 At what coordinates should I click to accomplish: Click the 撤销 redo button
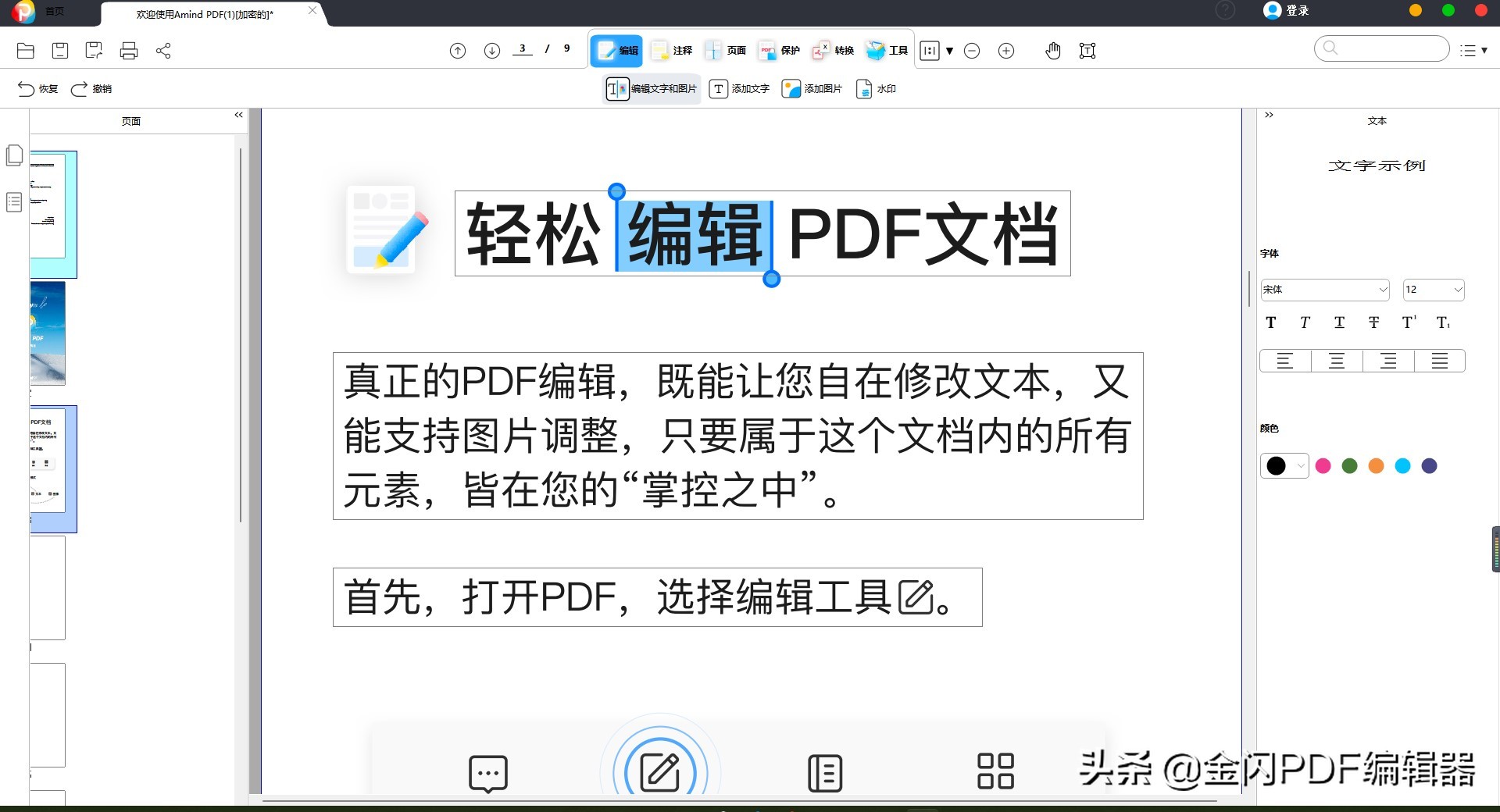[94, 88]
